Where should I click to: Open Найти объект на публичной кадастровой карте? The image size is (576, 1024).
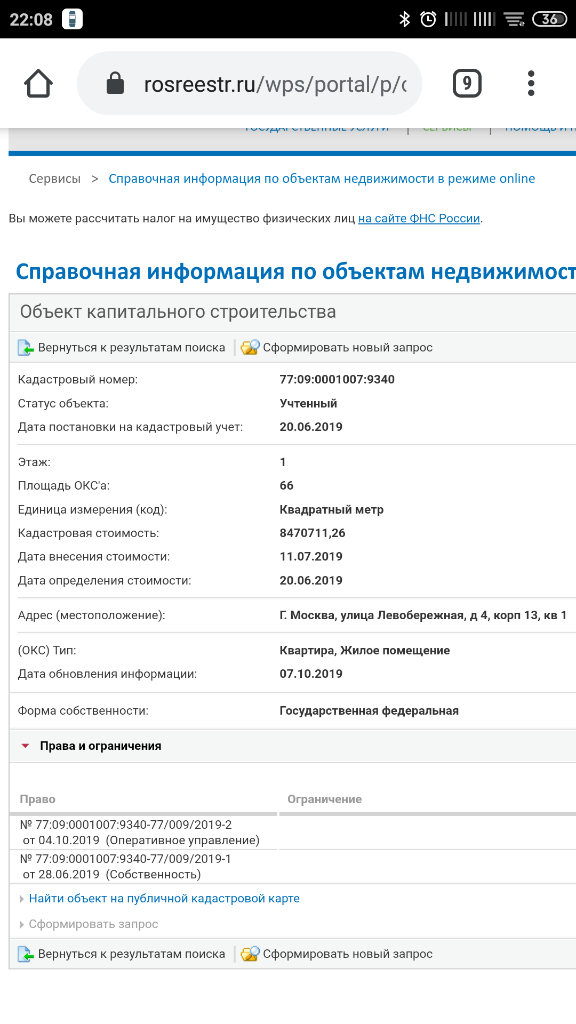pos(164,899)
